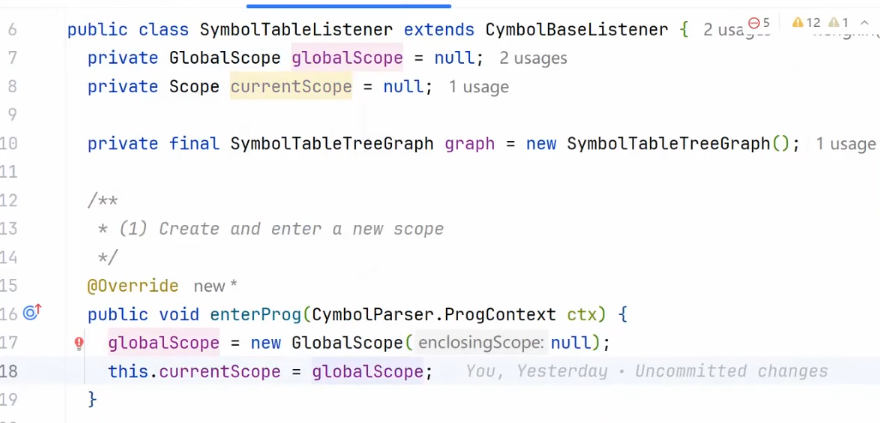This screenshot has width=880, height=423.
Task: Click line number 10 in the gutter
Action: coord(9,144)
